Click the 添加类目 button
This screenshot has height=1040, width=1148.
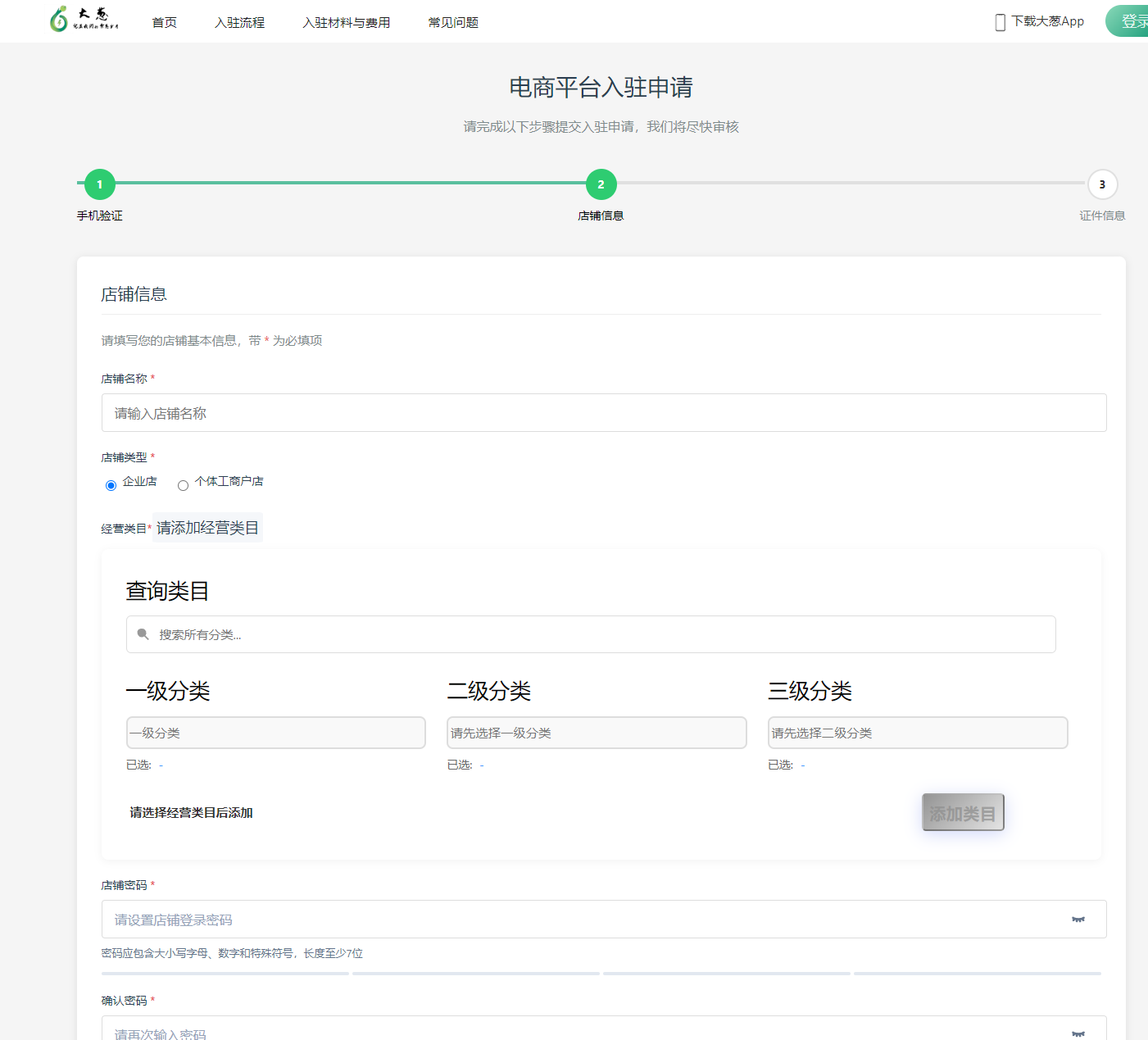963,812
